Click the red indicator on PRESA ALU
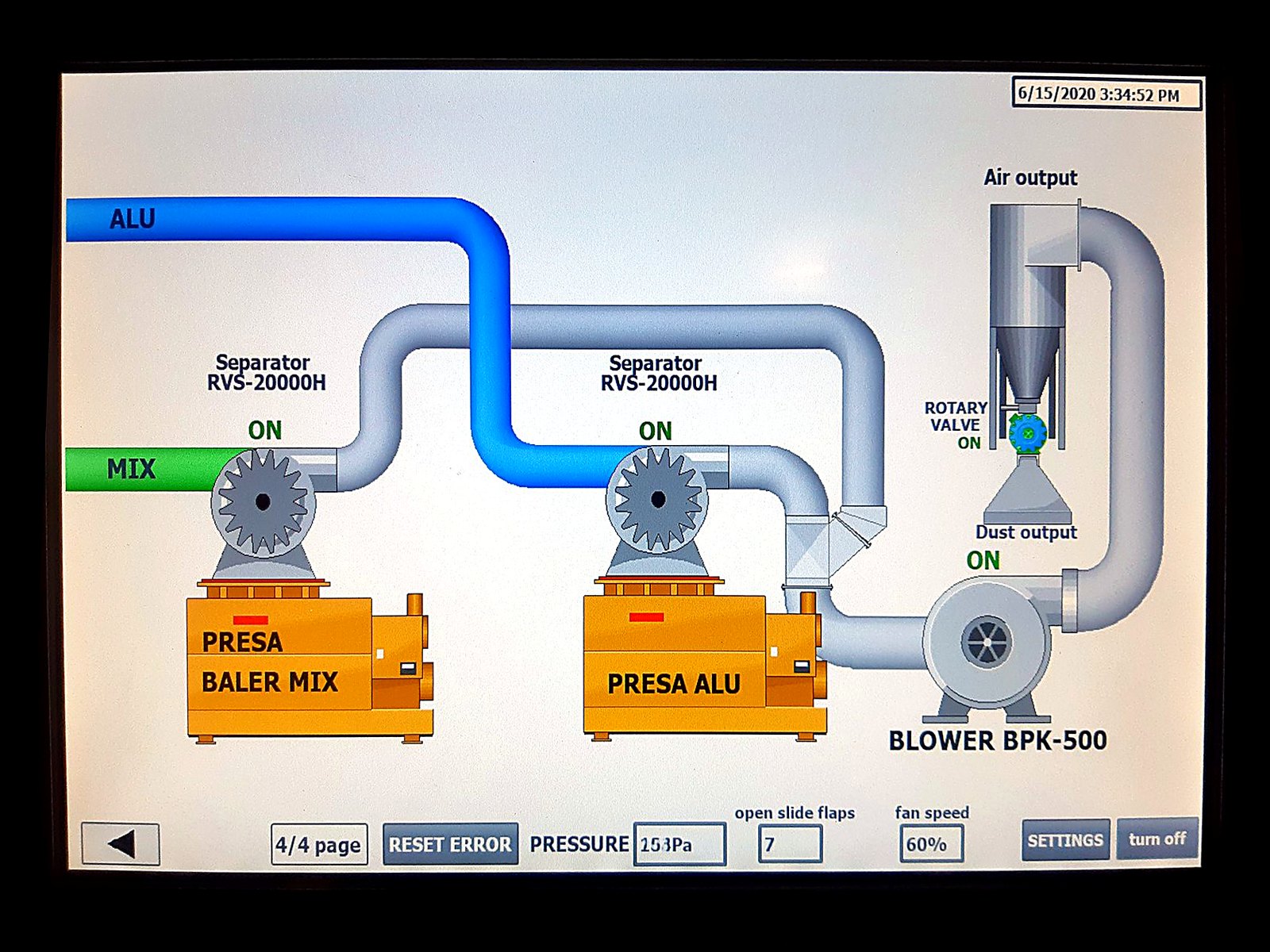The height and width of the screenshot is (952, 1270). tap(646, 616)
